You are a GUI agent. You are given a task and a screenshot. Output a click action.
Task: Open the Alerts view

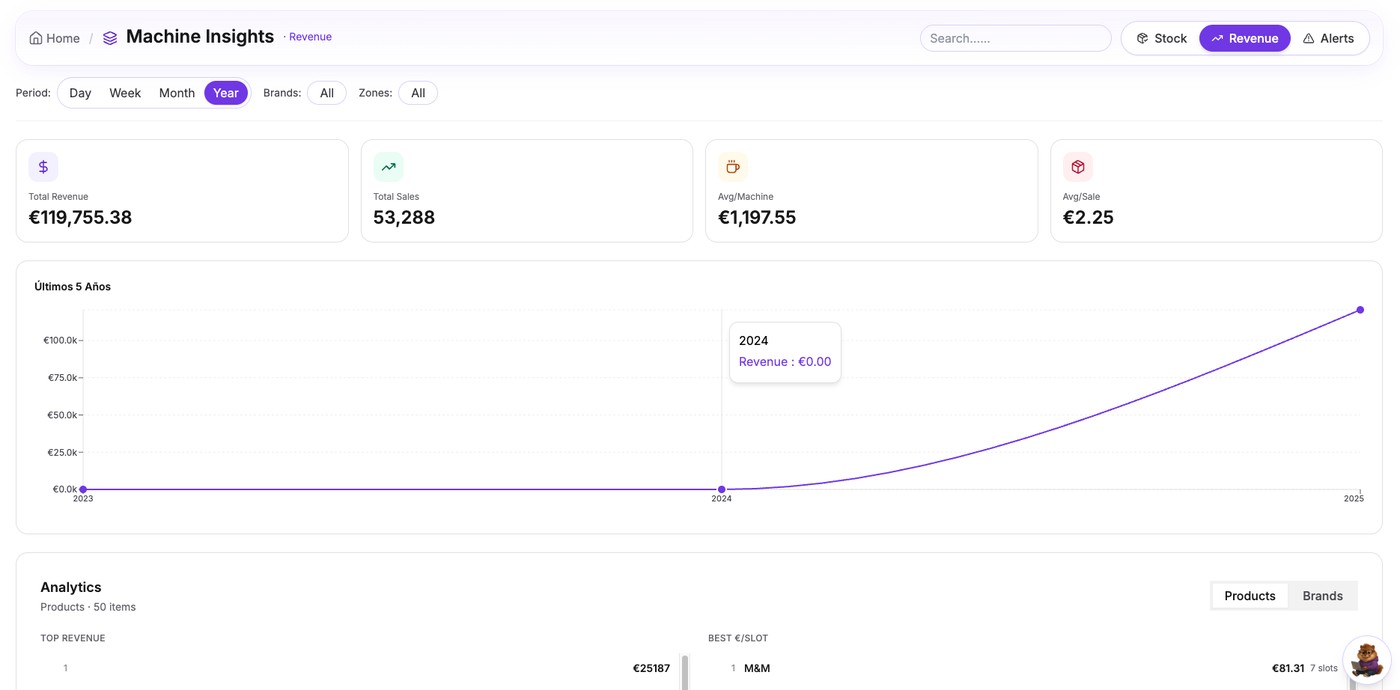pyautogui.click(x=1330, y=37)
